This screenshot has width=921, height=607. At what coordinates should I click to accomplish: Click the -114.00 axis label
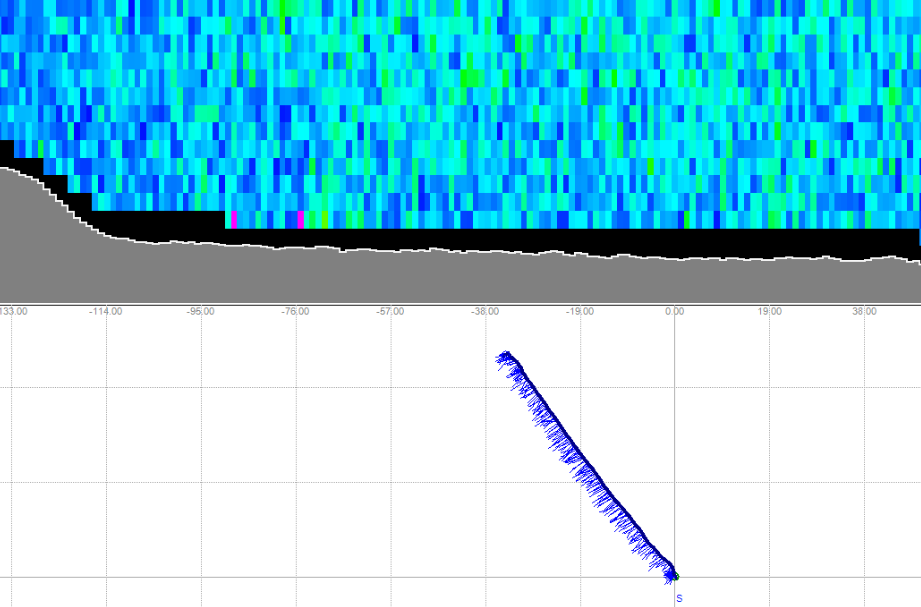[x=105, y=311]
